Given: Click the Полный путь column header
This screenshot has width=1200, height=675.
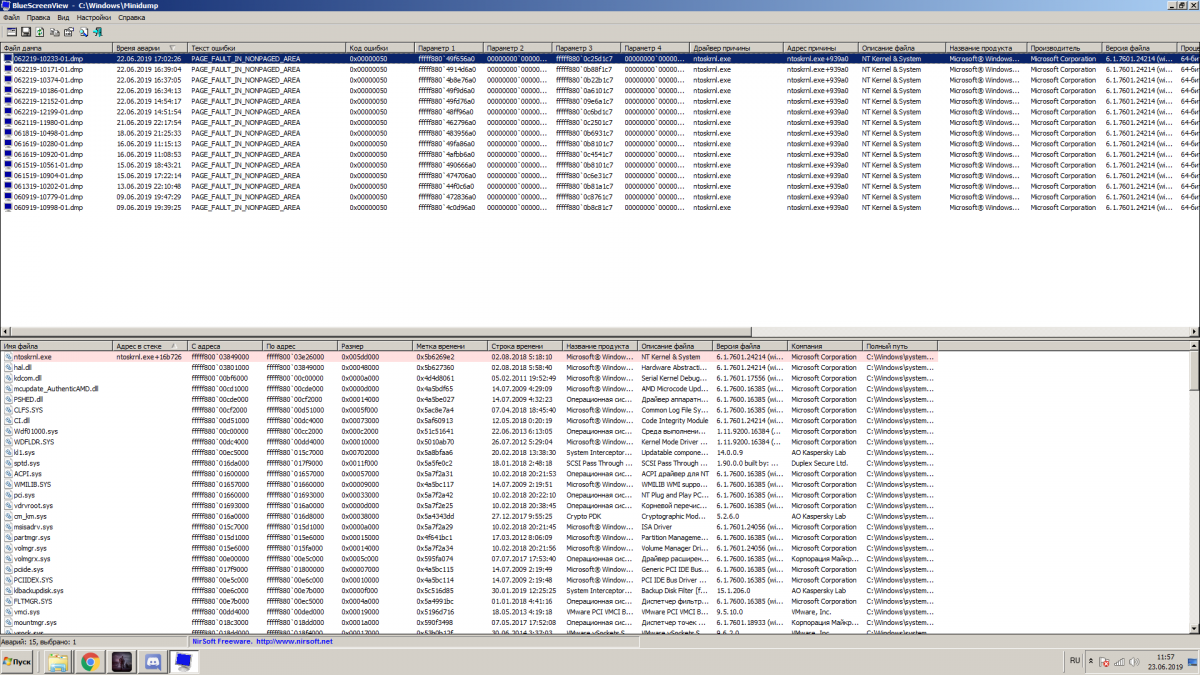Looking at the screenshot, I should [x=901, y=346].
